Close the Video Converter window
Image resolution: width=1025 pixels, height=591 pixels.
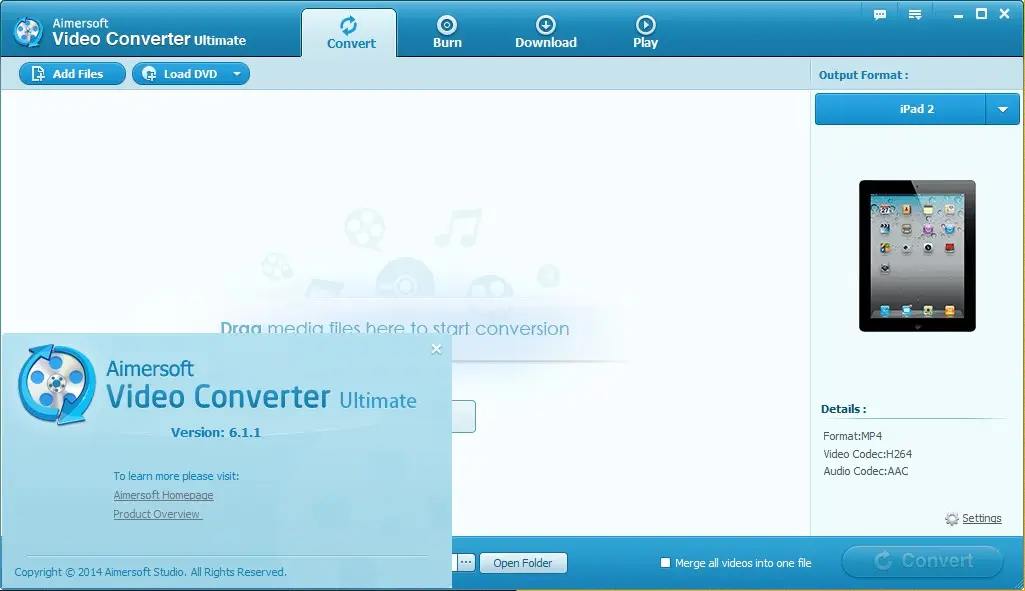click(x=1005, y=14)
